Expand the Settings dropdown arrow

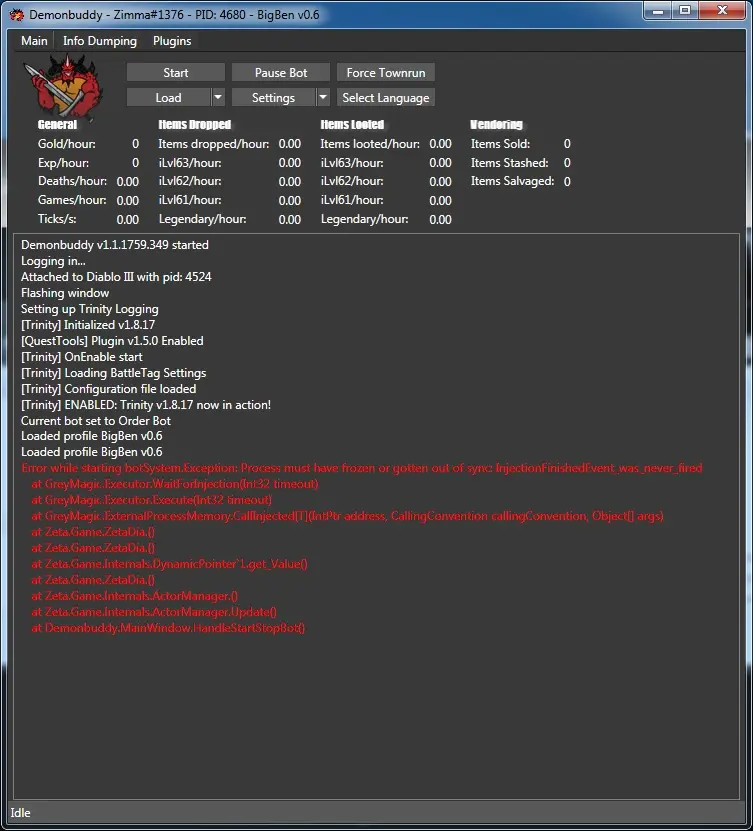pyautogui.click(x=323, y=98)
